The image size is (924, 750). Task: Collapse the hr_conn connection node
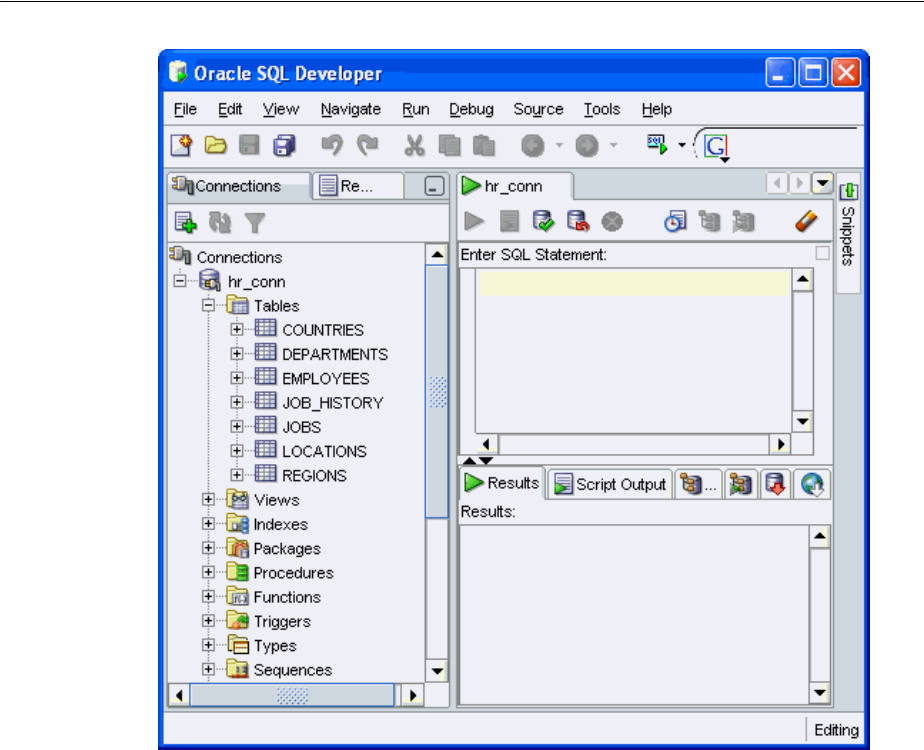180,280
